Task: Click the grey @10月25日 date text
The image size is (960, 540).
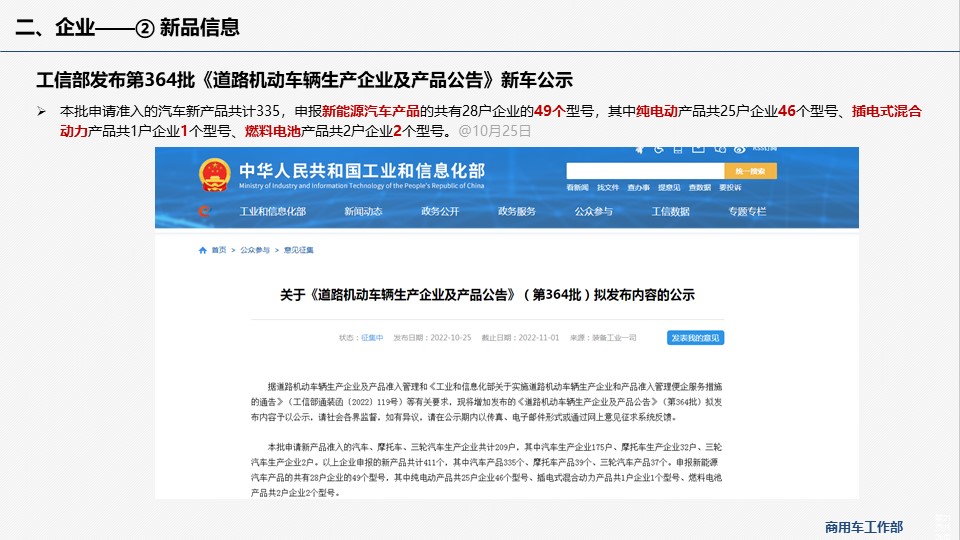Action: pyautogui.click(x=495, y=131)
